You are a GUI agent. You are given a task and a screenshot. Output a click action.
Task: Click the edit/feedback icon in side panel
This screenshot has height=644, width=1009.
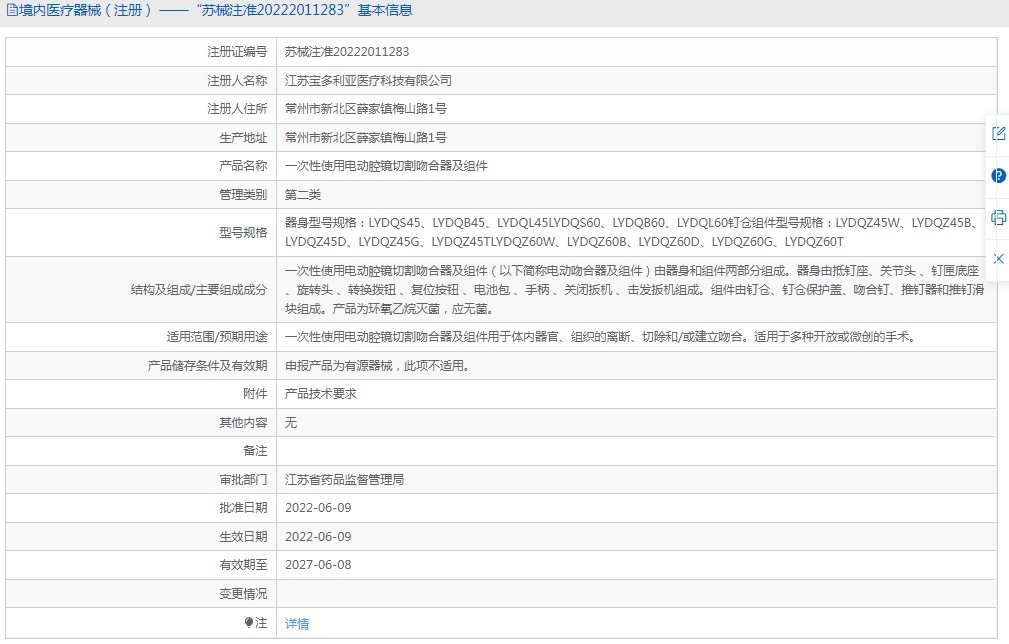coord(998,134)
